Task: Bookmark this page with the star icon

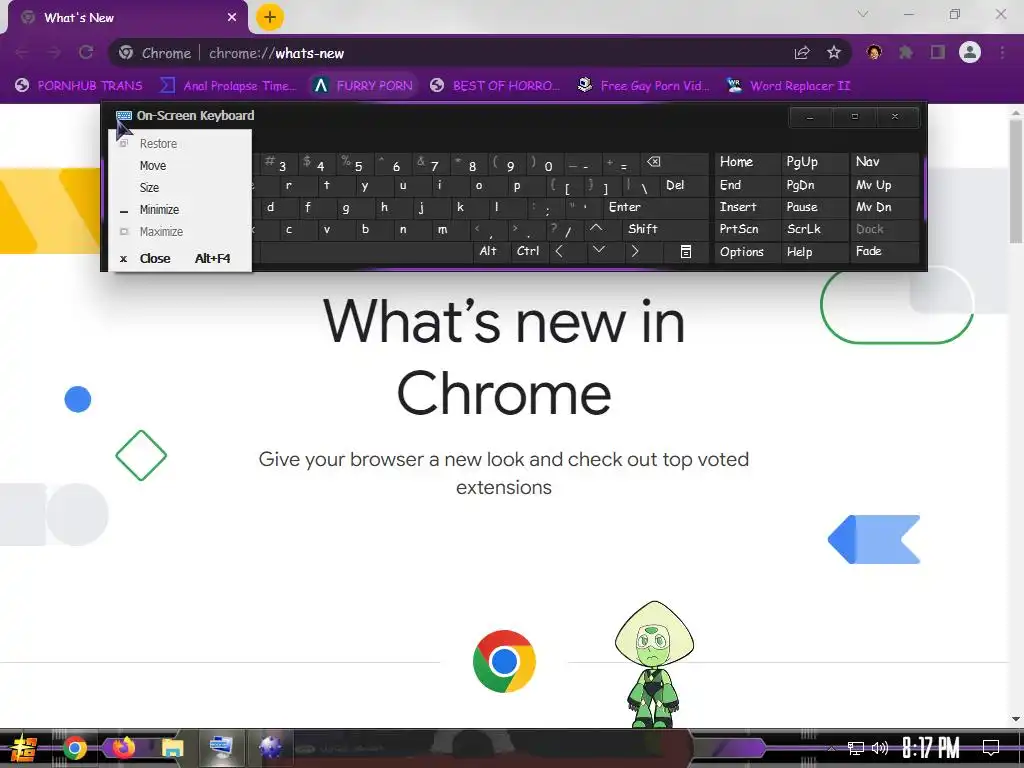Action: point(834,53)
